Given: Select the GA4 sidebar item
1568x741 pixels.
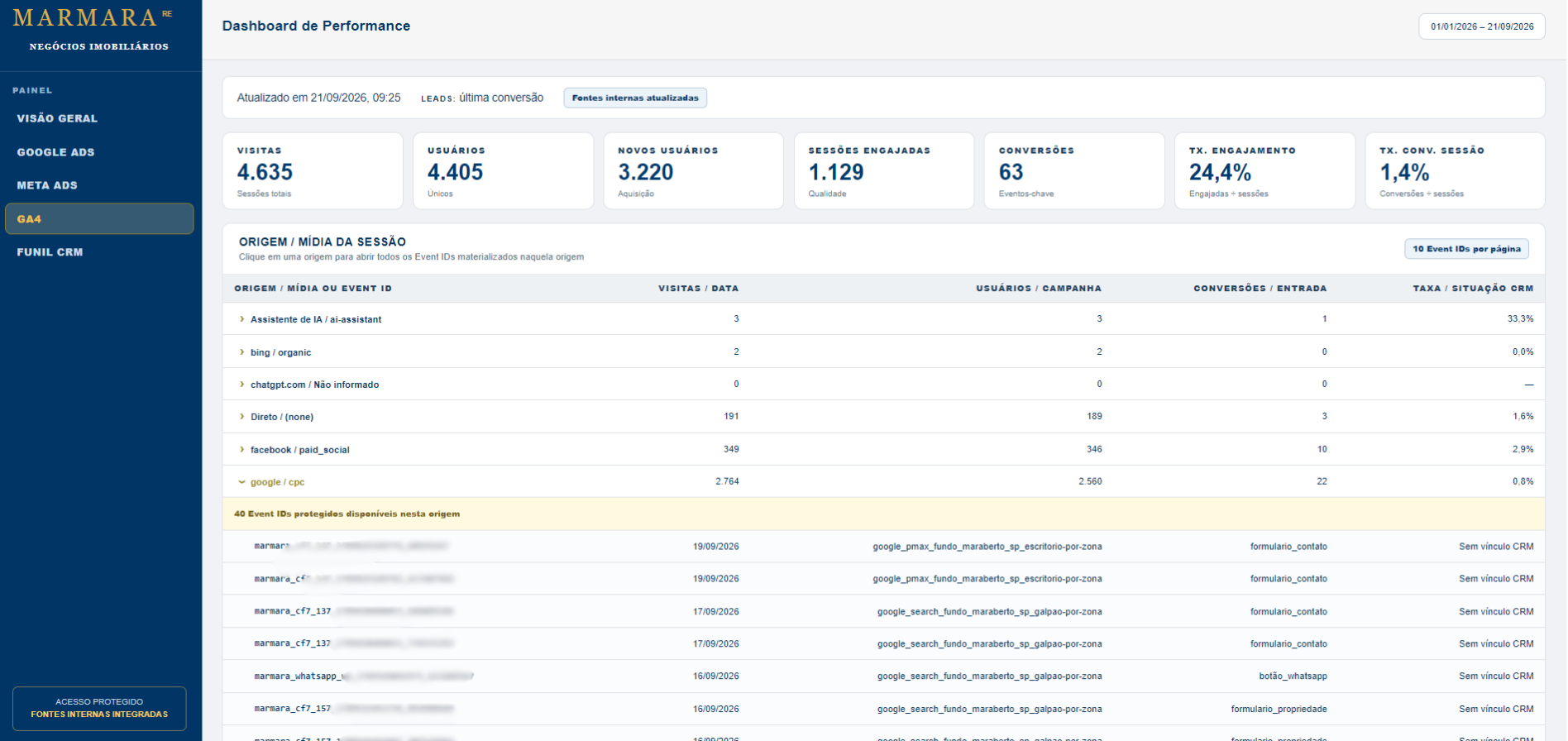Looking at the screenshot, I should point(99,219).
